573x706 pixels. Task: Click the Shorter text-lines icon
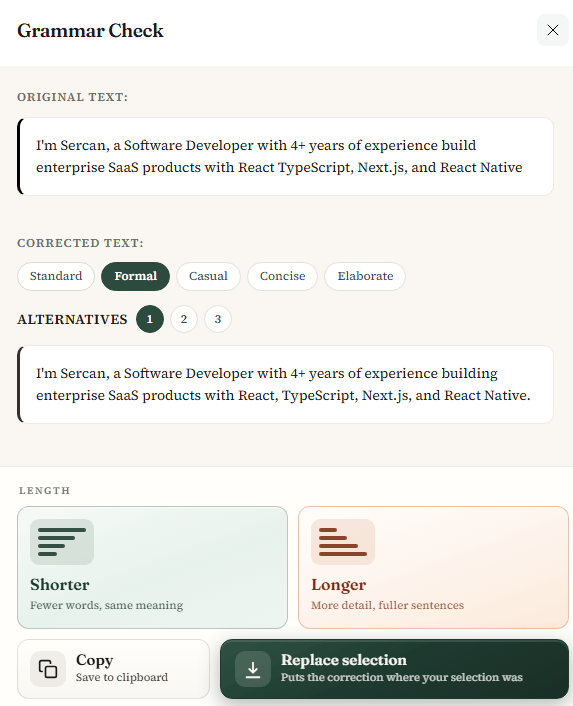point(62,542)
